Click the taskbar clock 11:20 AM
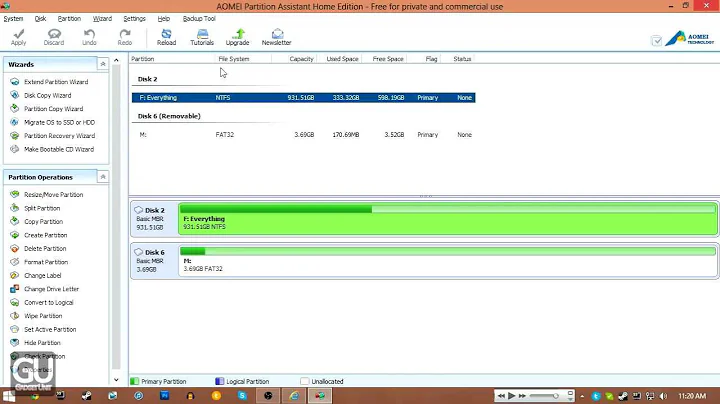This screenshot has height=404, width=720. tap(692, 396)
